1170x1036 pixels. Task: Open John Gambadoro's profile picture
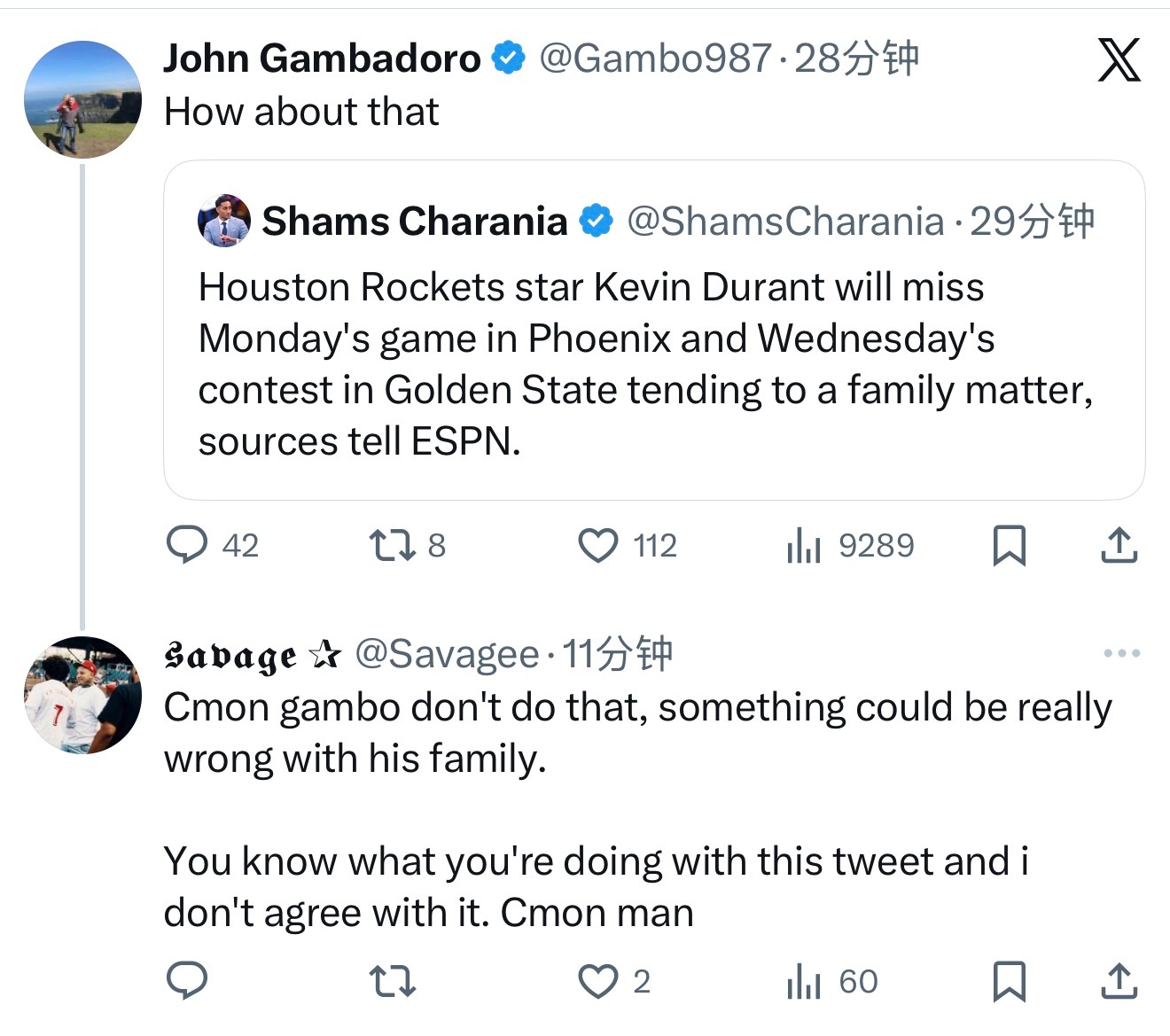82,99
